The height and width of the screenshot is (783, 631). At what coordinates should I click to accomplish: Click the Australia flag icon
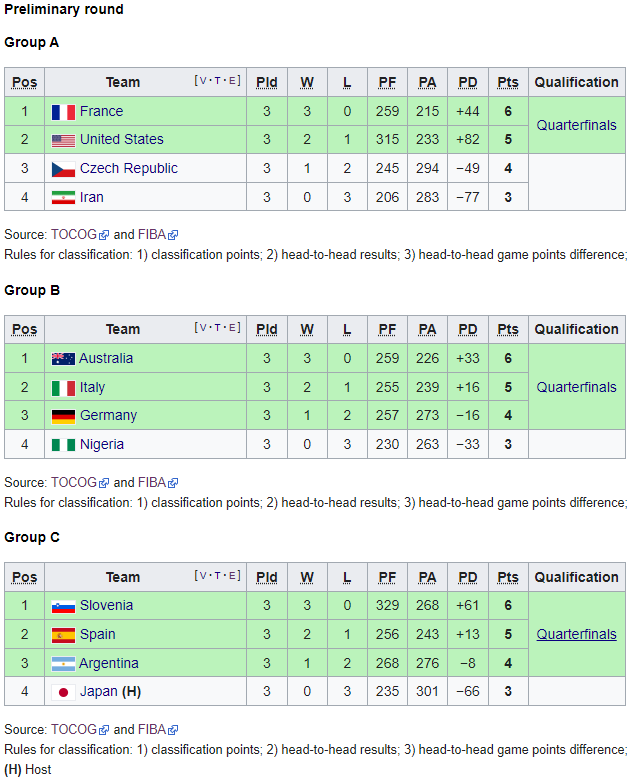click(x=63, y=359)
